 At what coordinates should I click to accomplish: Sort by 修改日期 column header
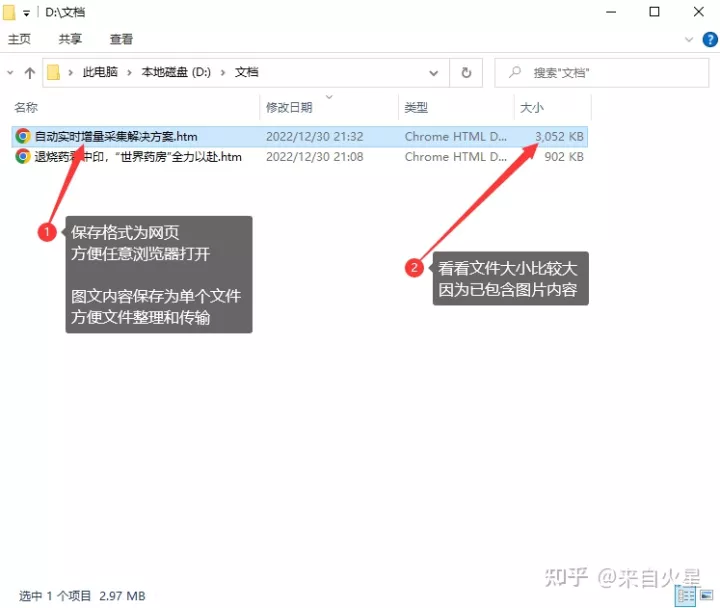(x=289, y=107)
